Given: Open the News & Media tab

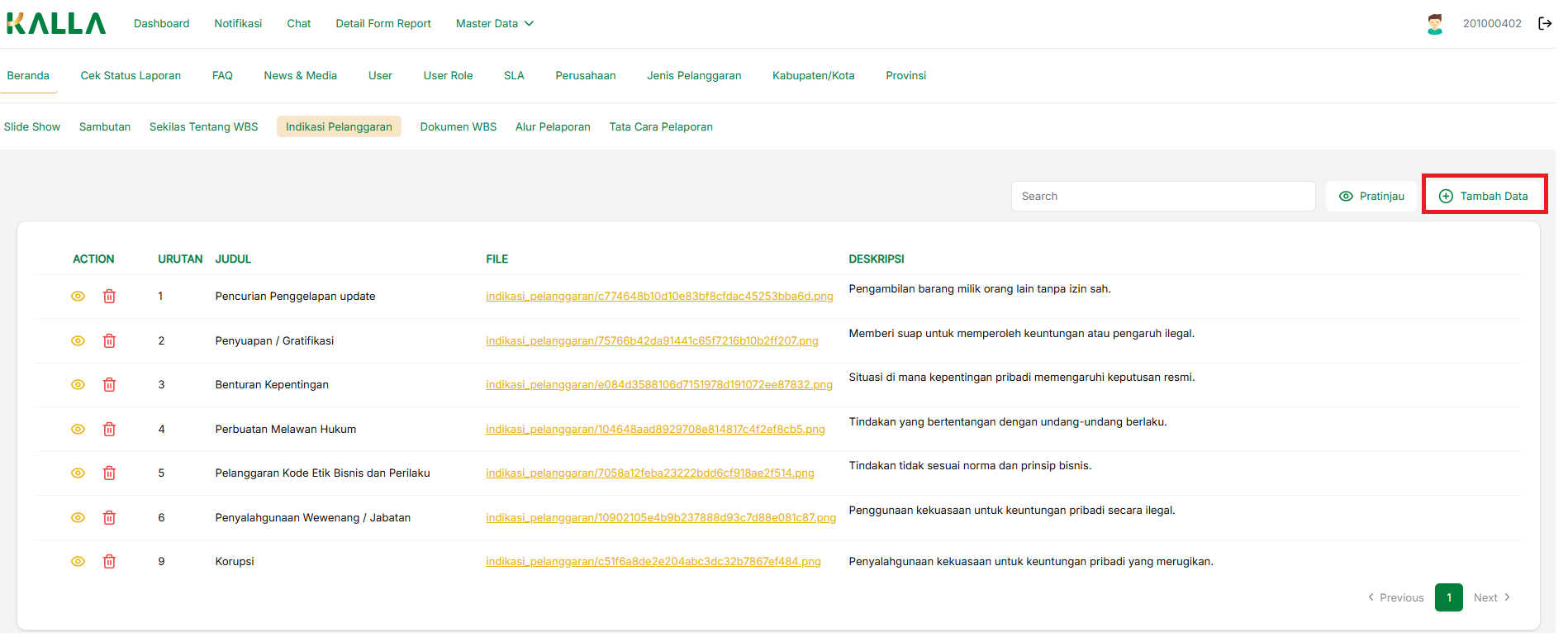Looking at the screenshot, I should 300,76.
